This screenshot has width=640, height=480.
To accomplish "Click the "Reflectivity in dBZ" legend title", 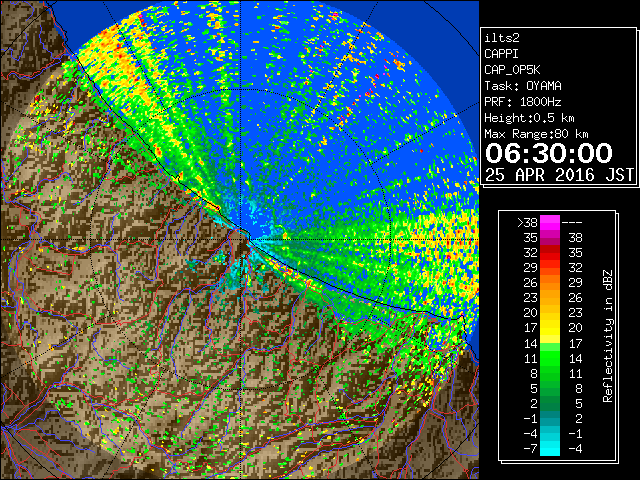I will [607, 336].
